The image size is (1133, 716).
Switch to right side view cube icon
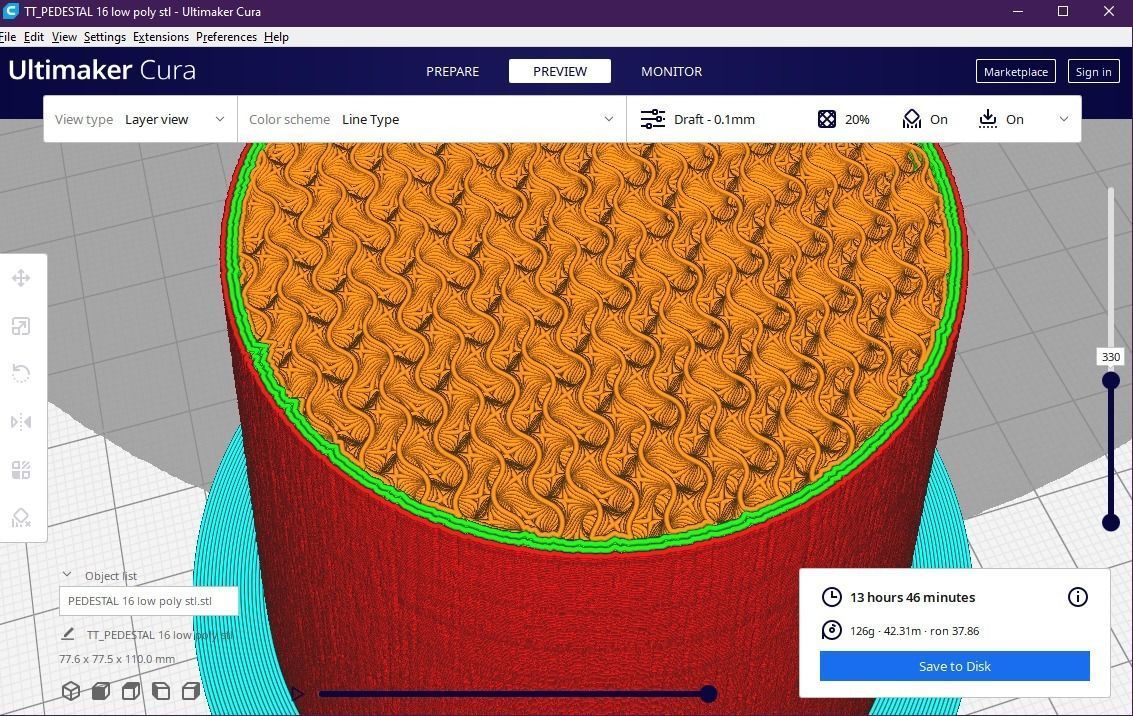click(191, 691)
